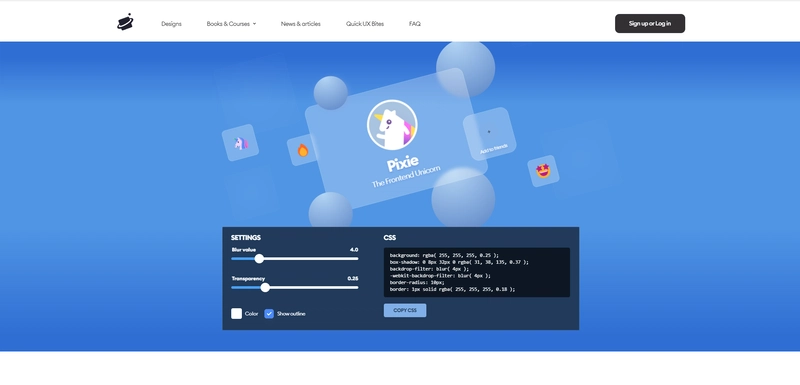
Task: Click inside the CSS code box
Action: tap(477, 272)
